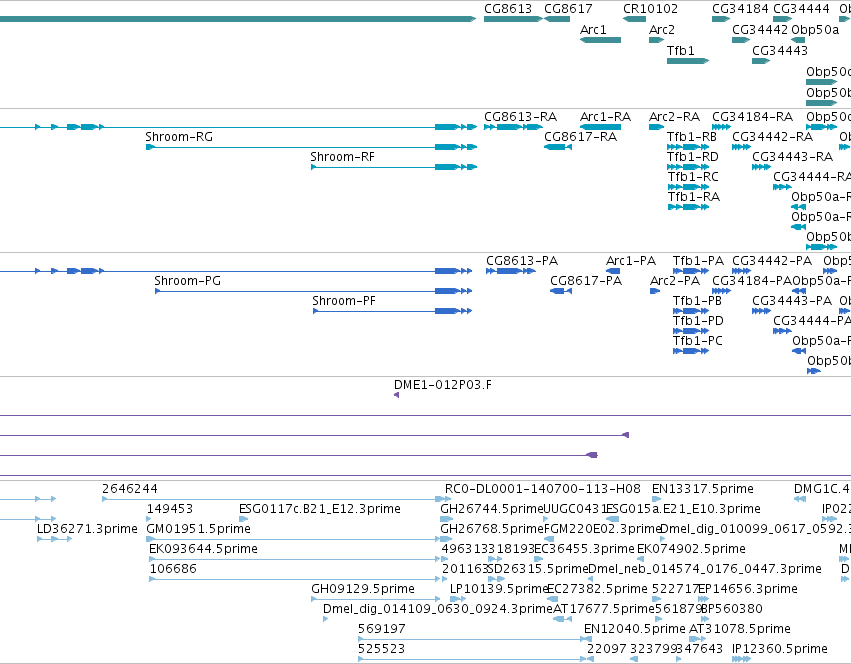
Task: Click the CG34443-RA transcript label
Action: [792, 157]
